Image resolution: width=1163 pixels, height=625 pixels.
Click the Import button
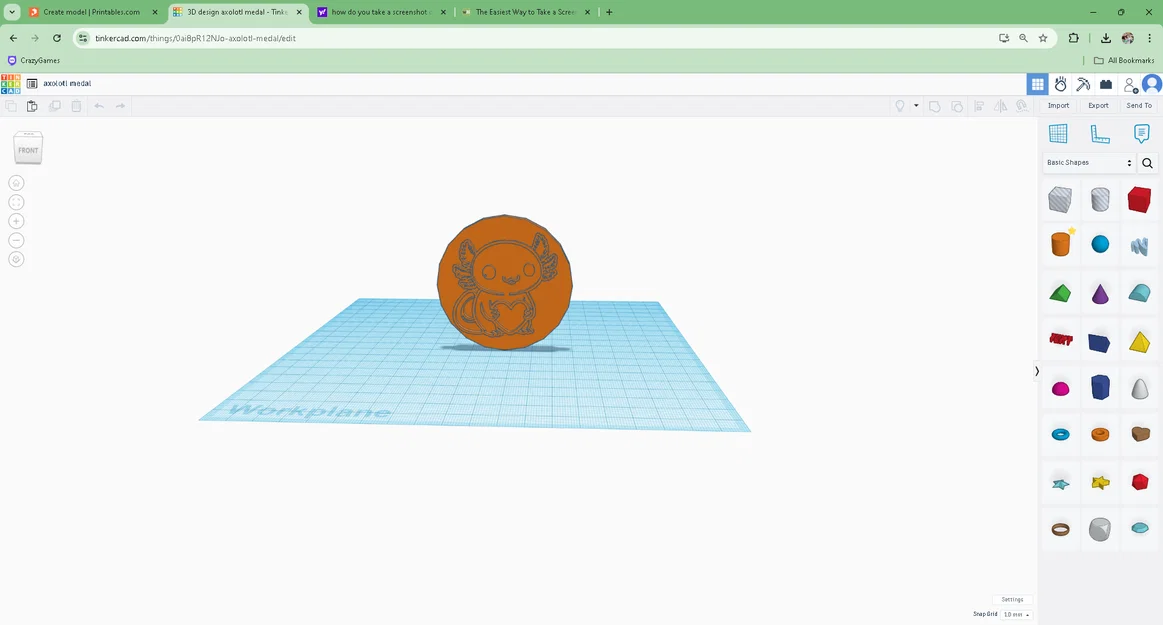pyautogui.click(x=1058, y=105)
